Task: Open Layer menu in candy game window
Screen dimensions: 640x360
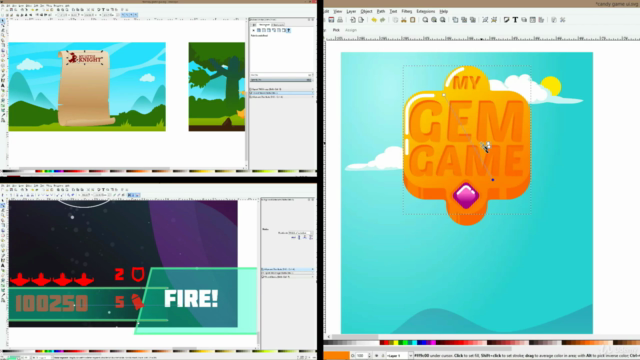Action: pos(351,11)
